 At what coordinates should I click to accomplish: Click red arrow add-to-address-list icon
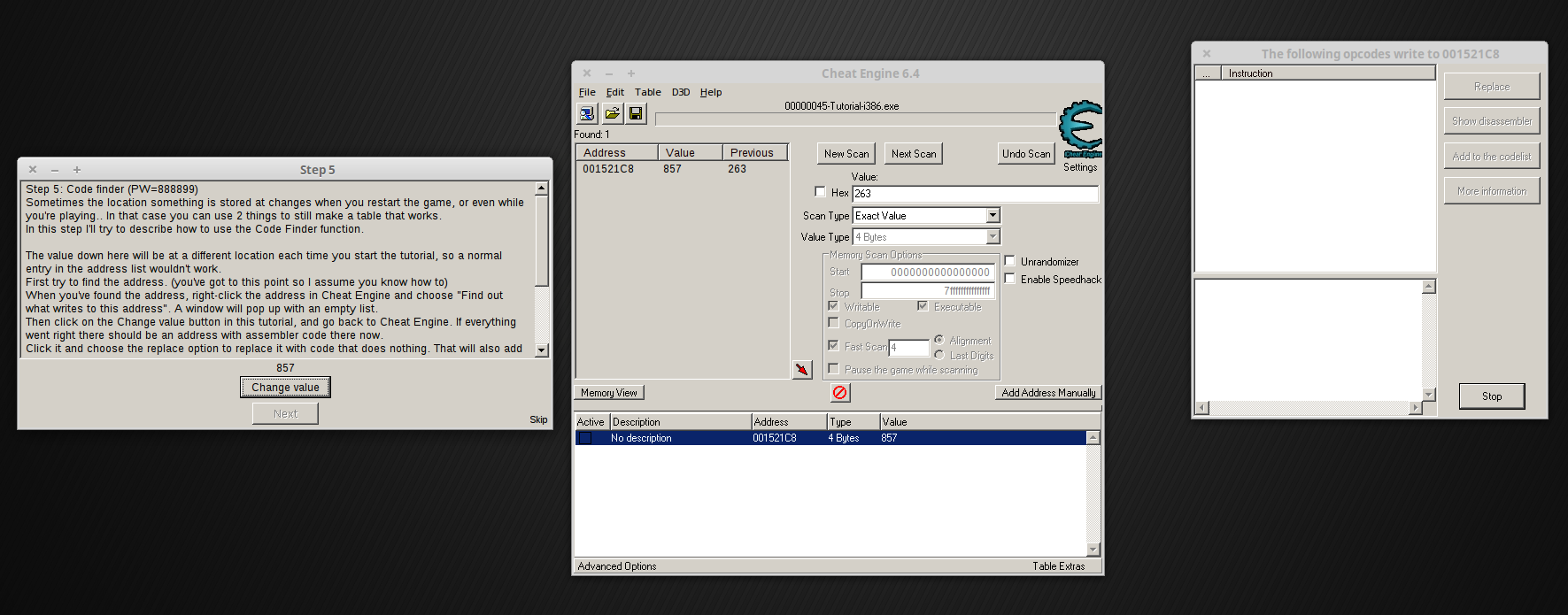[802, 369]
